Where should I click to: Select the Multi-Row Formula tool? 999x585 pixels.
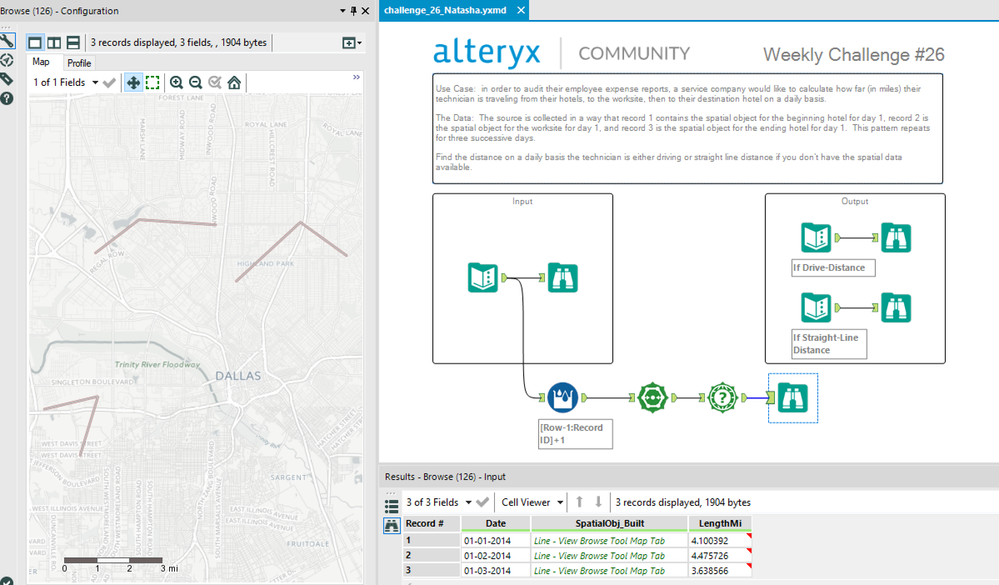563,398
